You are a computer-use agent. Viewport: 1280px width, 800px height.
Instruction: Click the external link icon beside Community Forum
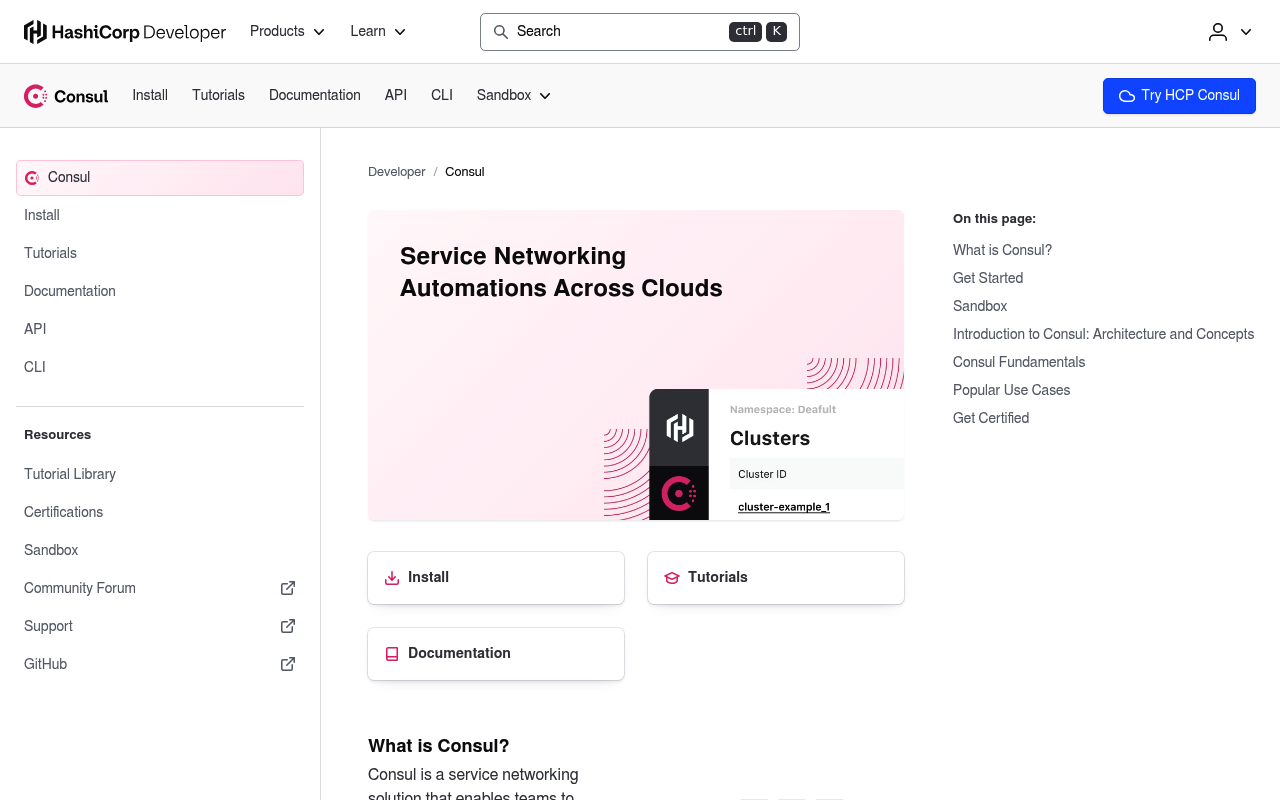(288, 588)
